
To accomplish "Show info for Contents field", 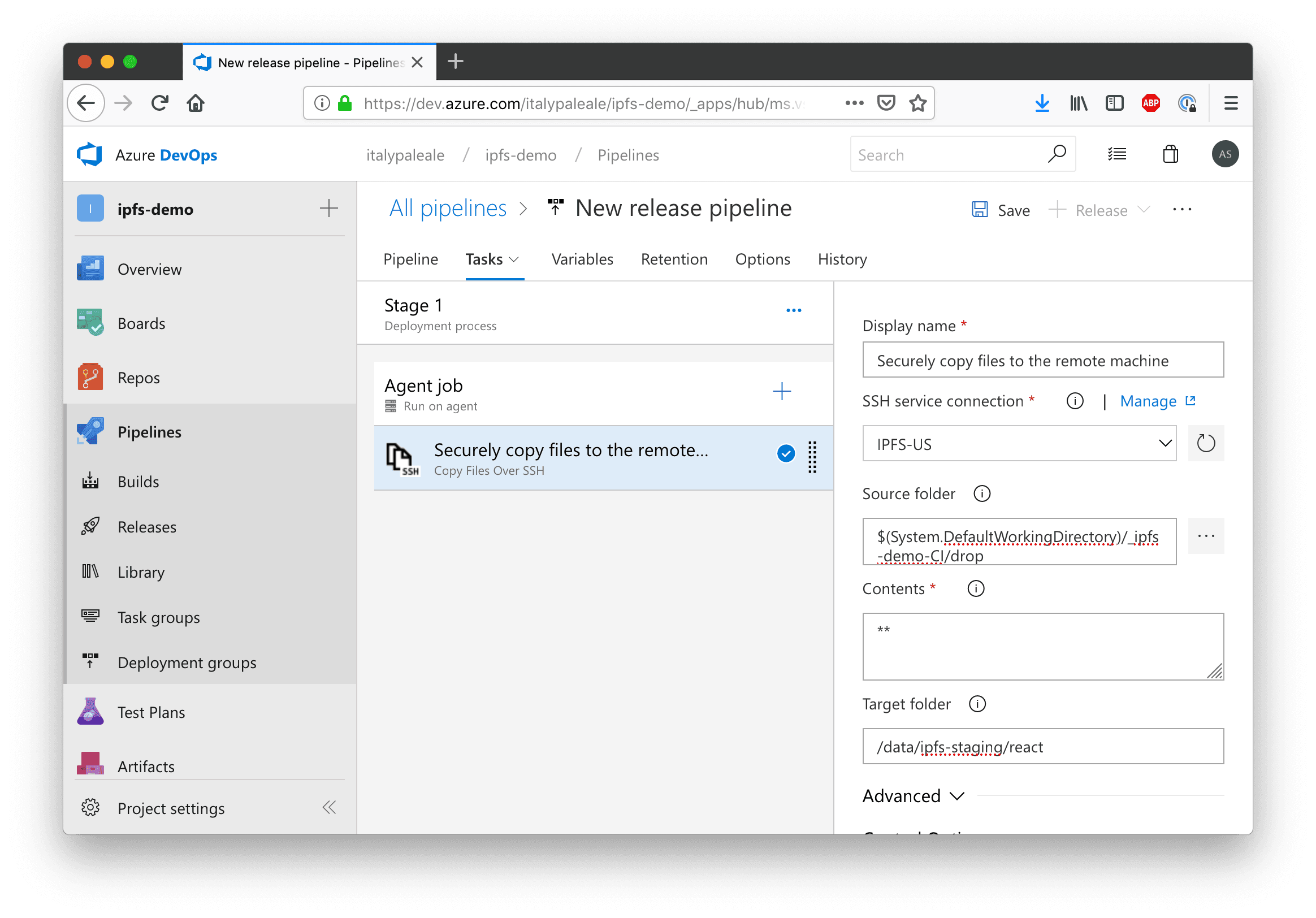I will click(976, 589).
